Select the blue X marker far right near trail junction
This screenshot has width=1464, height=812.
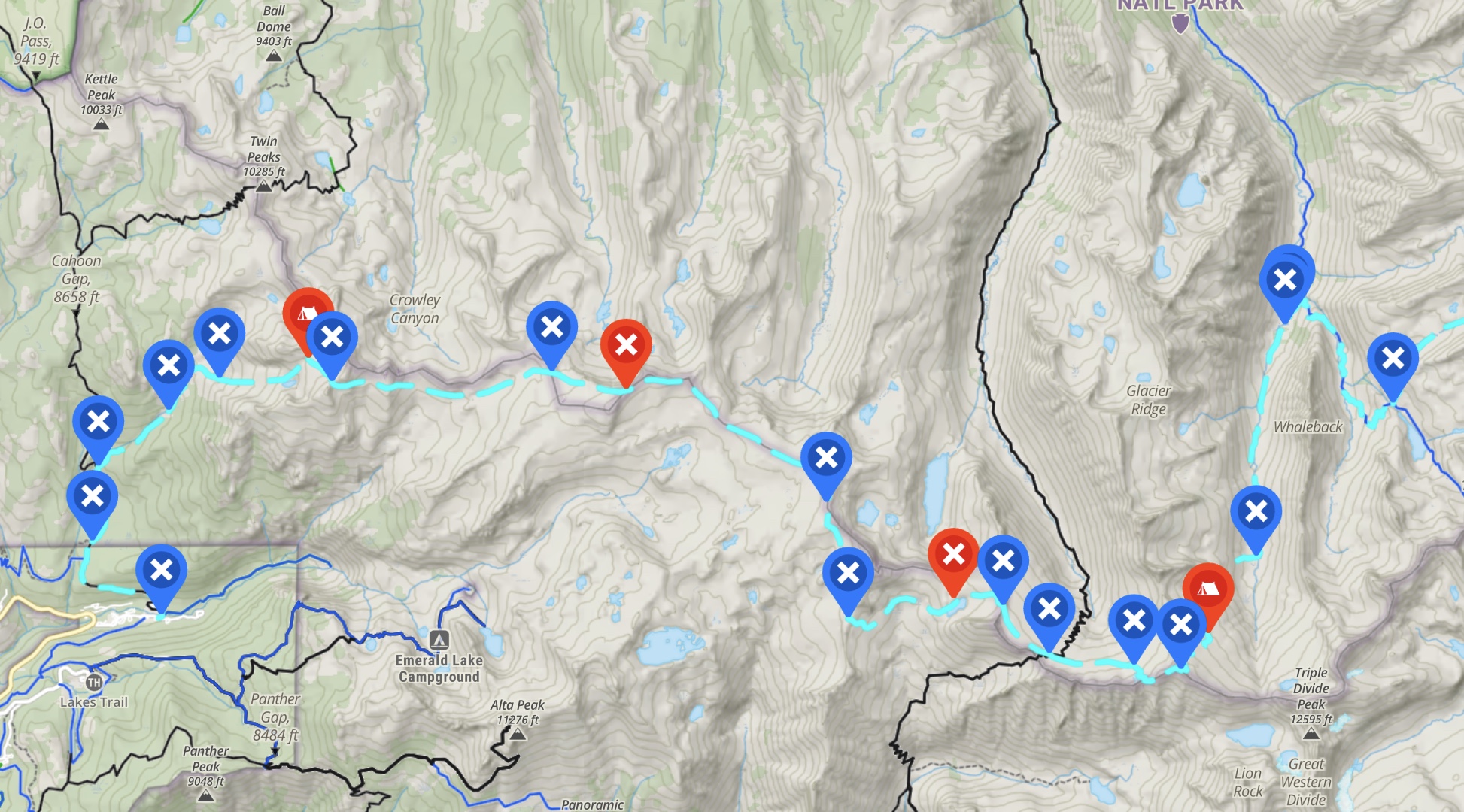pos(1393,359)
